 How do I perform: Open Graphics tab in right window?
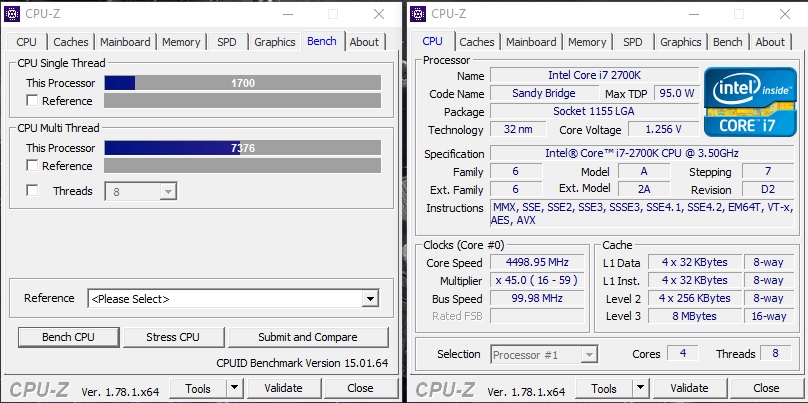681,42
